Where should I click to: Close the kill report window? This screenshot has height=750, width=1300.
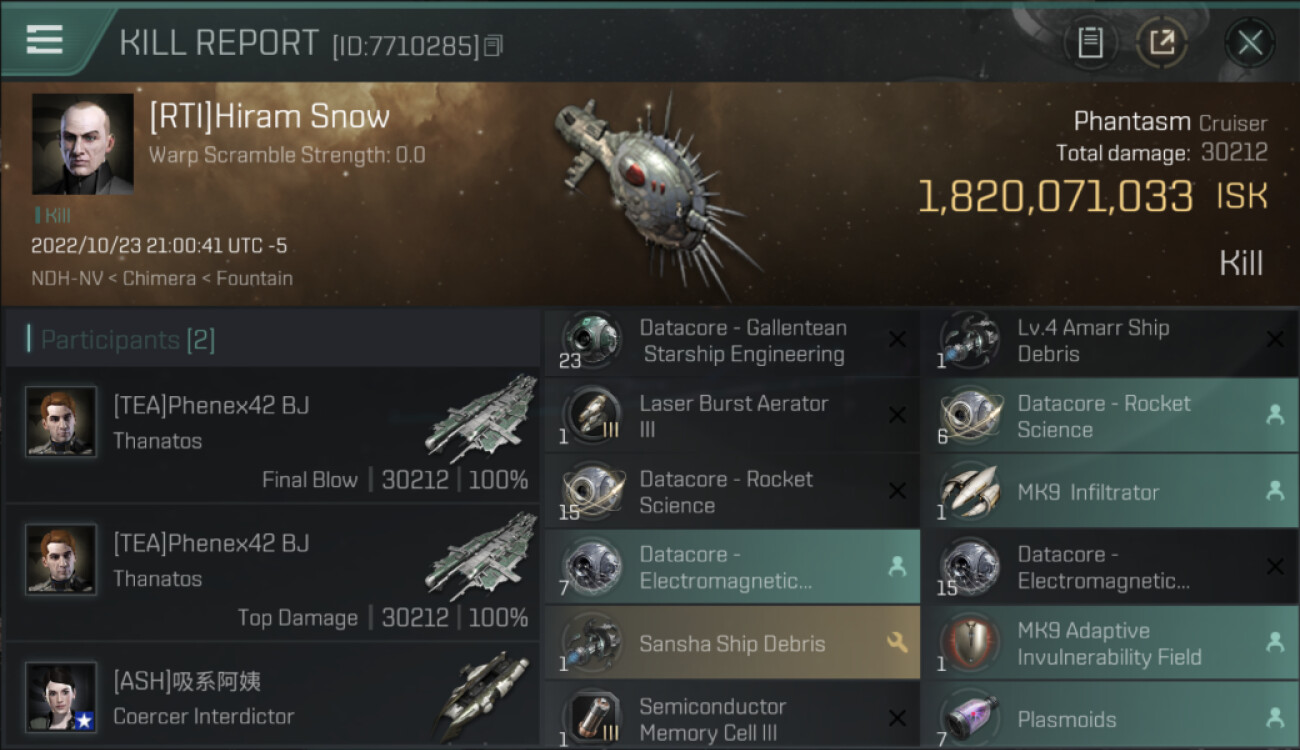(1250, 42)
